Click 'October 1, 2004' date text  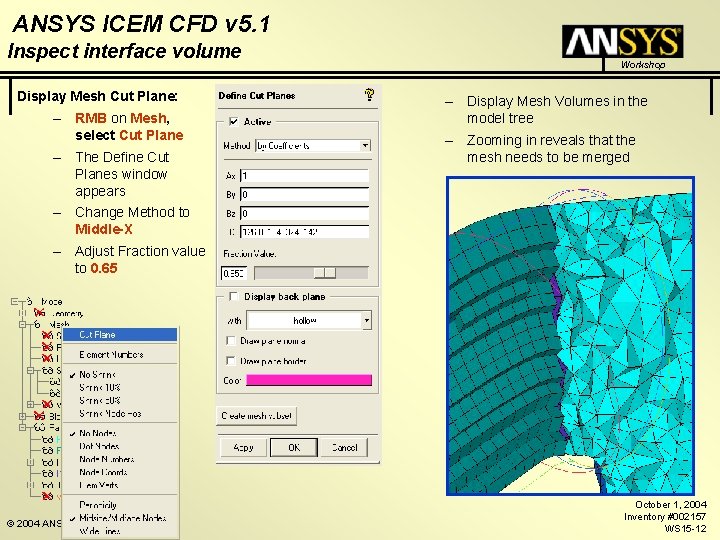tap(671, 504)
